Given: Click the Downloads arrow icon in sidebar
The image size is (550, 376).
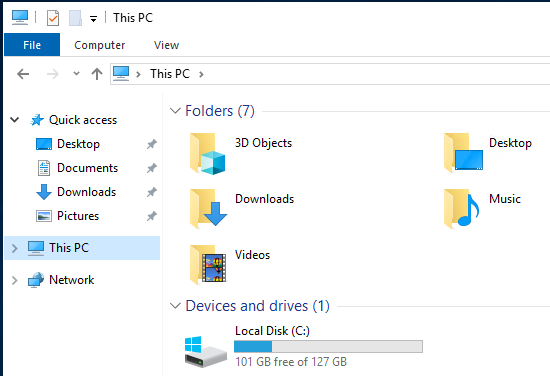Looking at the screenshot, I should (44, 192).
